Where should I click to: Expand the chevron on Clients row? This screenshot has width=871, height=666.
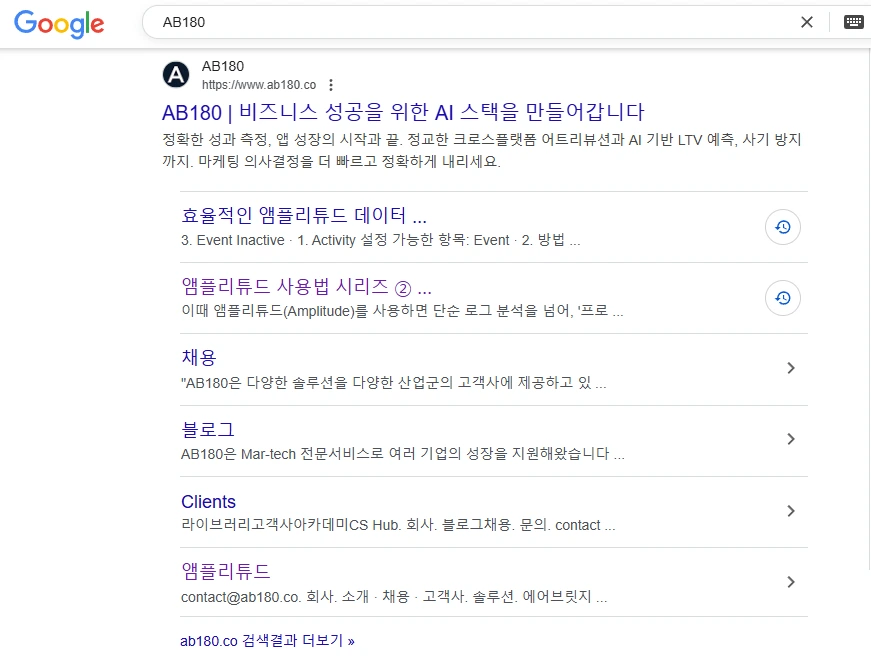click(x=791, y=510)
